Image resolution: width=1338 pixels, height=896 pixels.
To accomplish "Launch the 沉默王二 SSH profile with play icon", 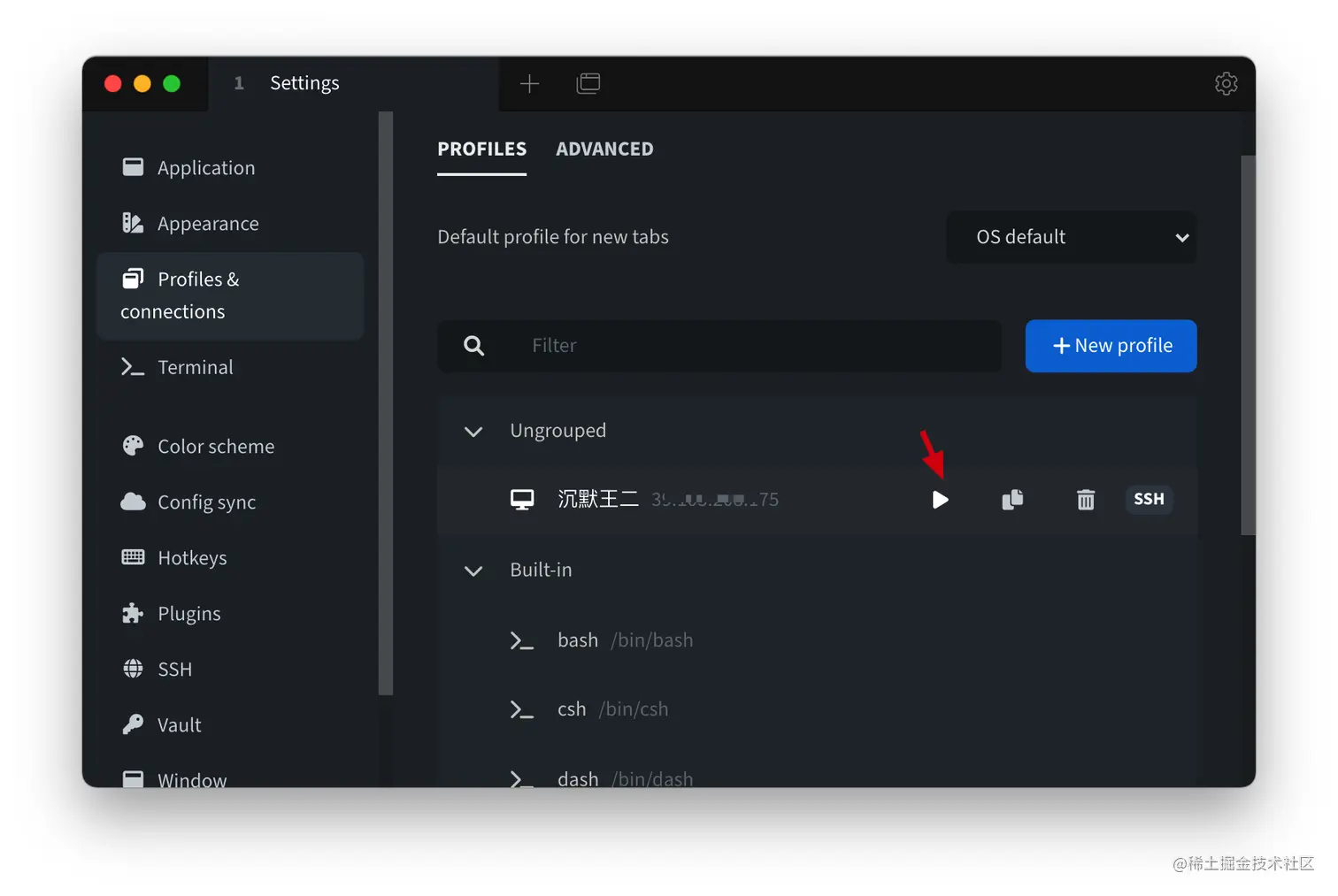I will coord(940,500).
